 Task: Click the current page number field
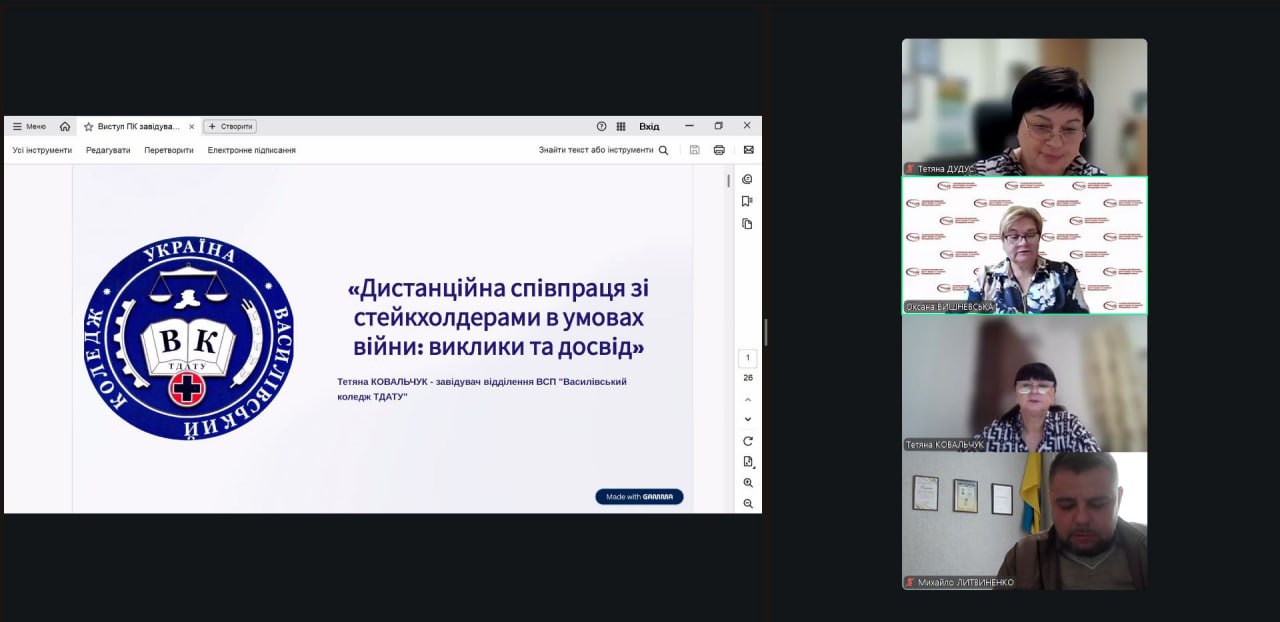point(748,358)
